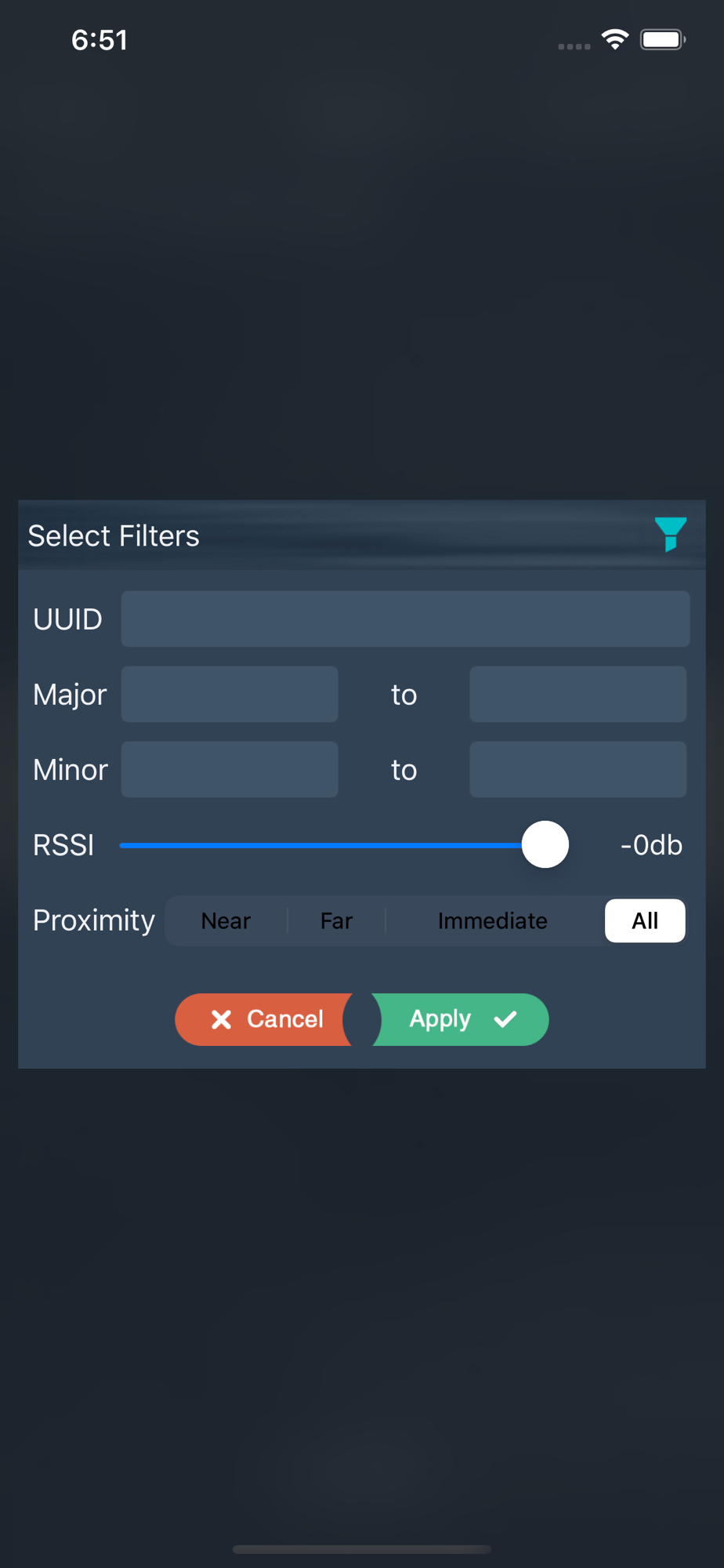Tap the teal filter funnel icon
This screenshot has height=1568, width=724.
670,535
